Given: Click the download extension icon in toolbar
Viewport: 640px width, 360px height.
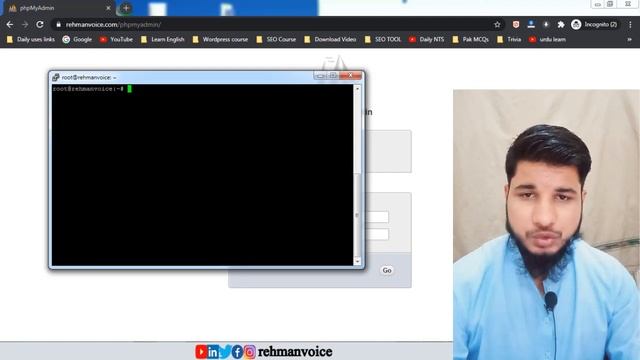Looking at the screenshot, I should tap(546, 24).
